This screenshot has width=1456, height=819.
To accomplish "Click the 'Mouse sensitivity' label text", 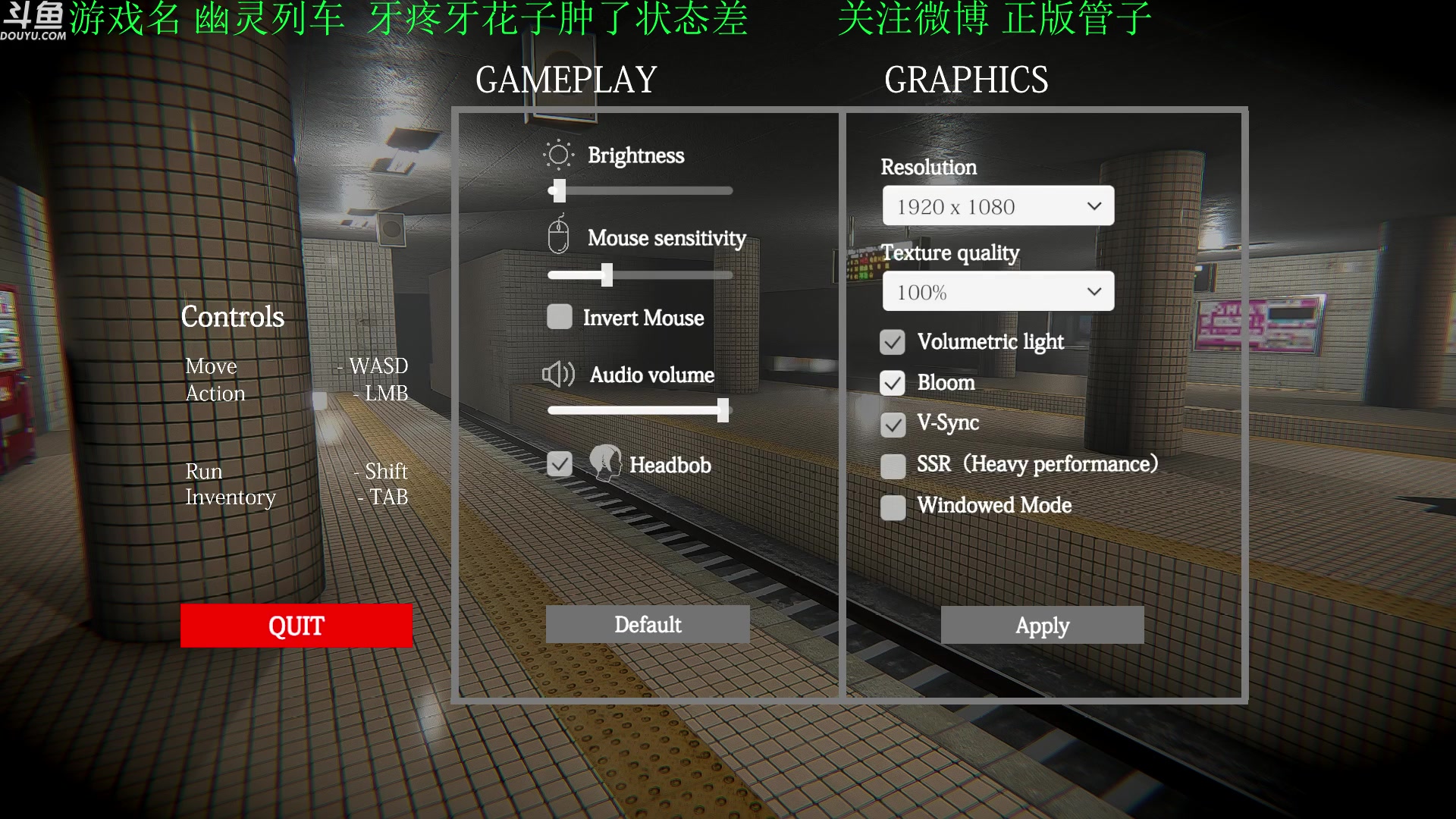I will point(667,238).
